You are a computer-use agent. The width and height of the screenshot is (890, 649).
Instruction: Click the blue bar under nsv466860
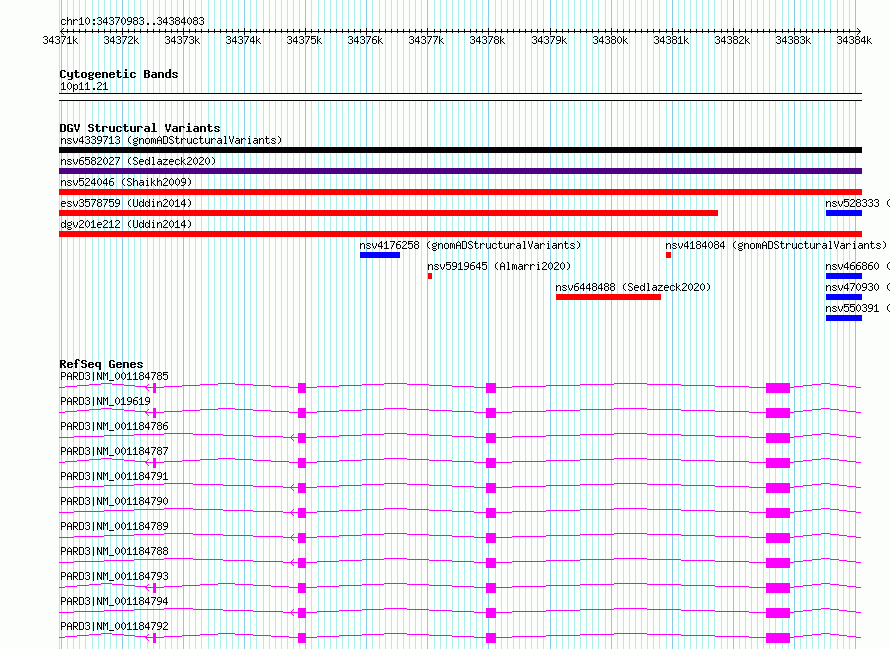(844, 276)
